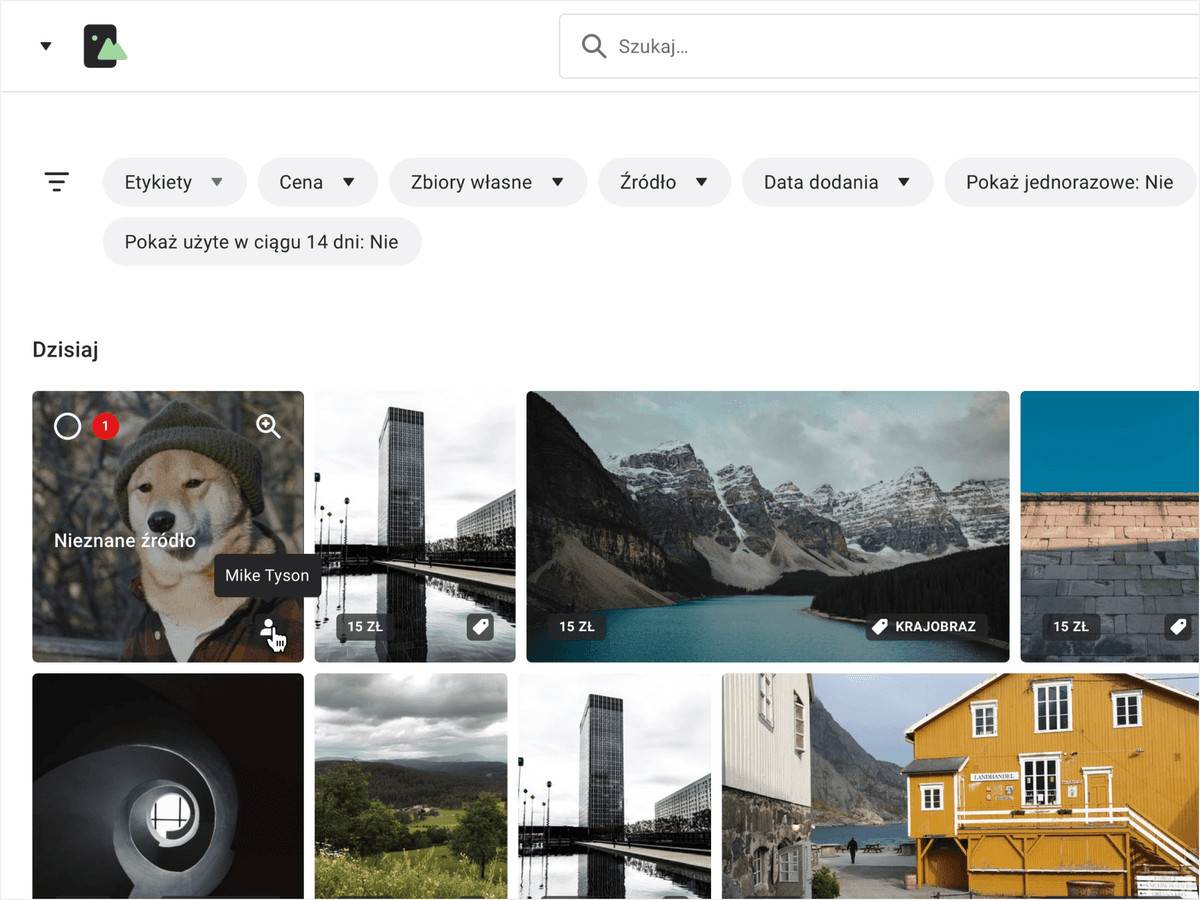The height and width of the screenshot is (900, 1200).
Task: Open the top-left triangle menu
Action: tap(46, 46)
